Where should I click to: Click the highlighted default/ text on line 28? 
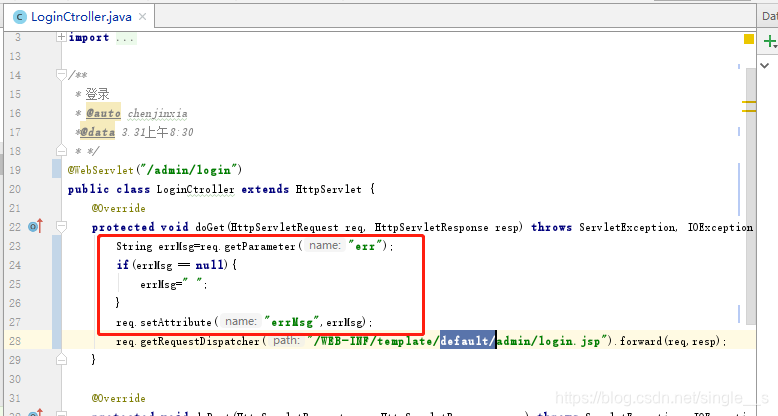coord(468,341)
